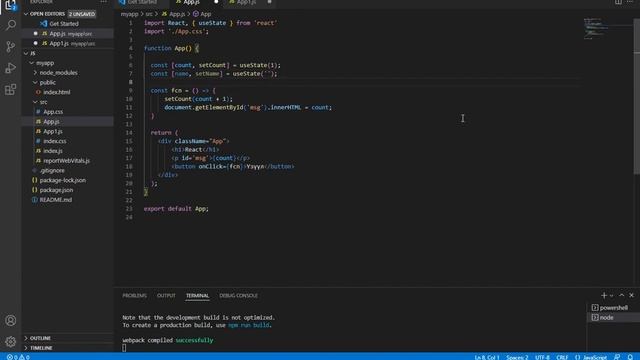The width and height of the screenshot is (640, 360).
Task: Open App1.js in src folder tree
Action: click(x=53, y=131)
